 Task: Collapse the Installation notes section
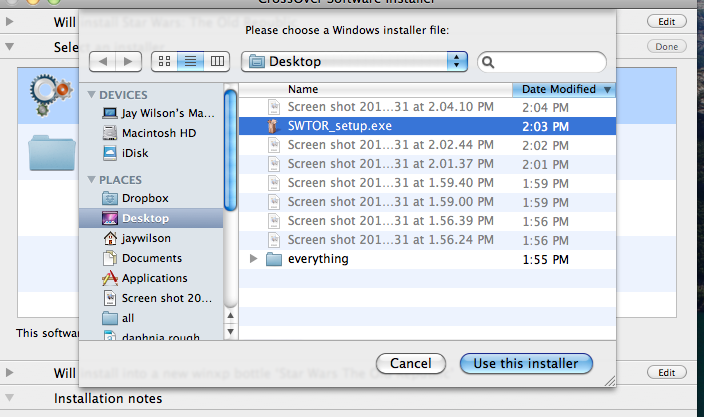9,397
